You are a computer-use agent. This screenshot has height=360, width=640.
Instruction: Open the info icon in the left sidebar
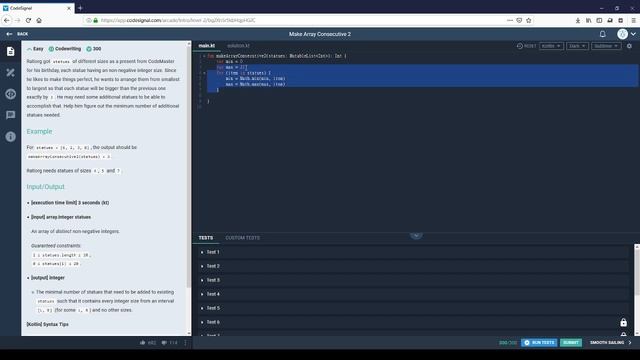[x=11, y=136]
